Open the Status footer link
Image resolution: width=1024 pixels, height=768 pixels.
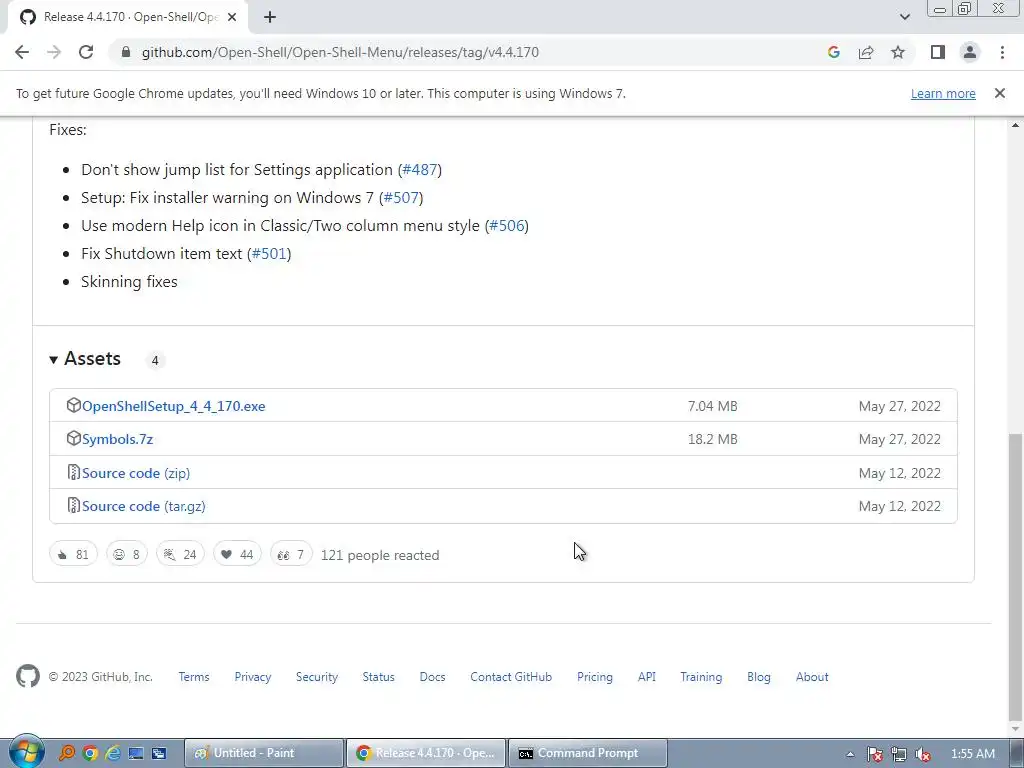(x=379, y=677)
